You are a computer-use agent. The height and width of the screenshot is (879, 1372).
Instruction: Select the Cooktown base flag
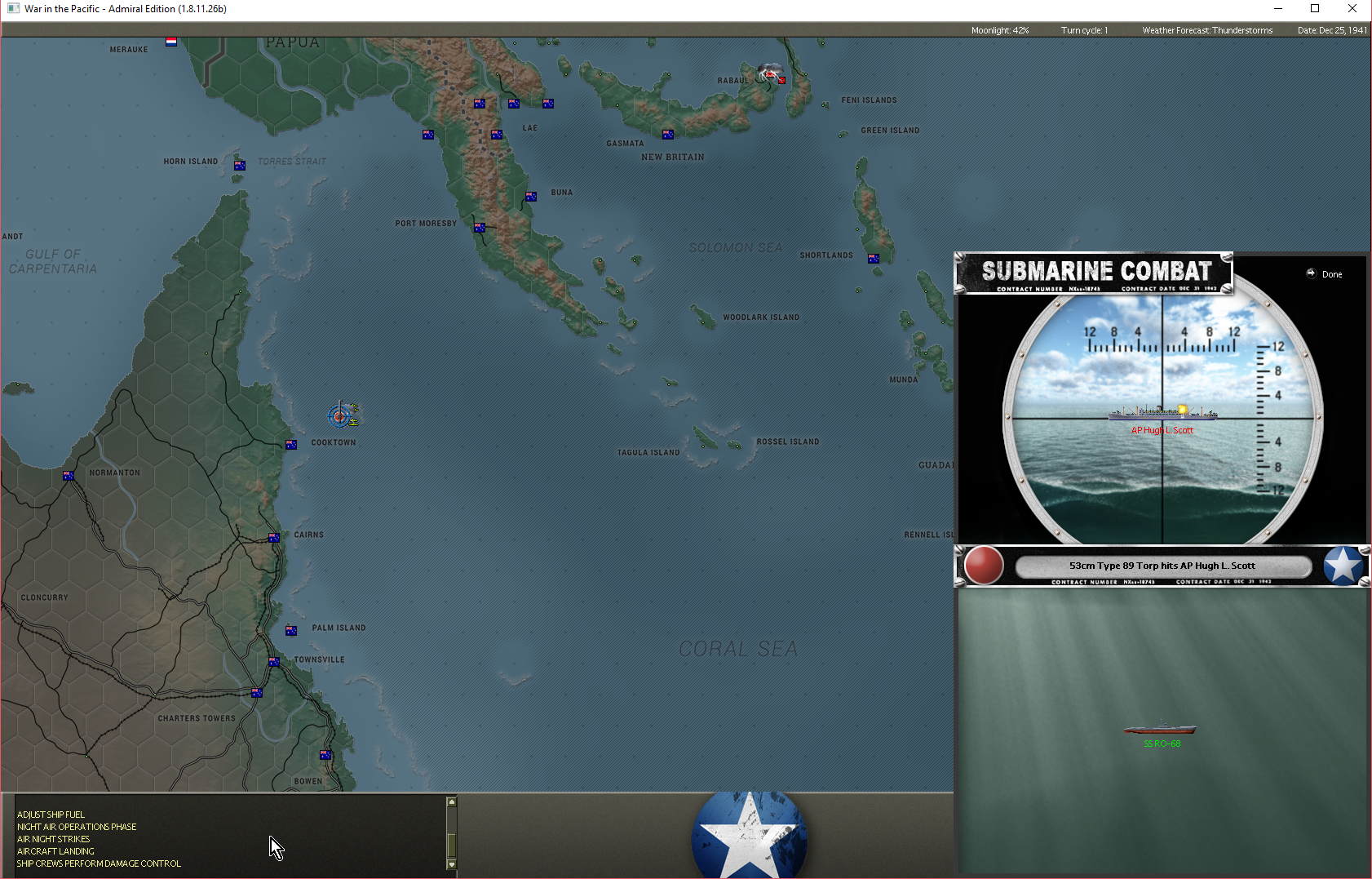point(291,445)
